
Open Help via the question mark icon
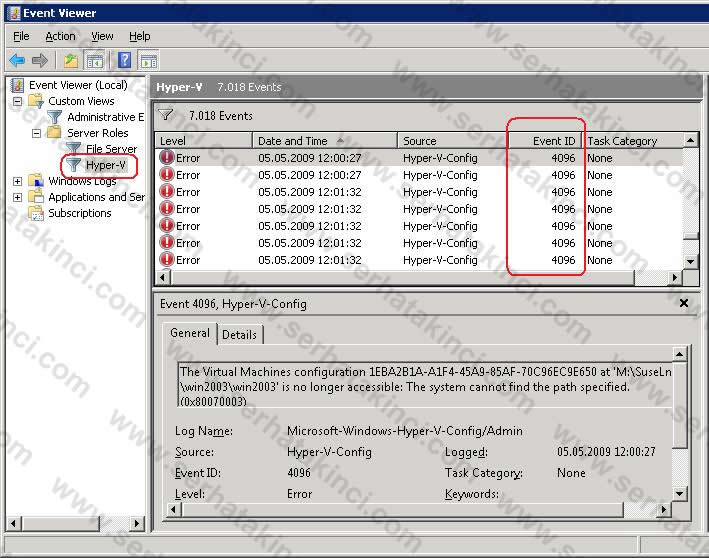pyautogui.click(x=124, y=60)
